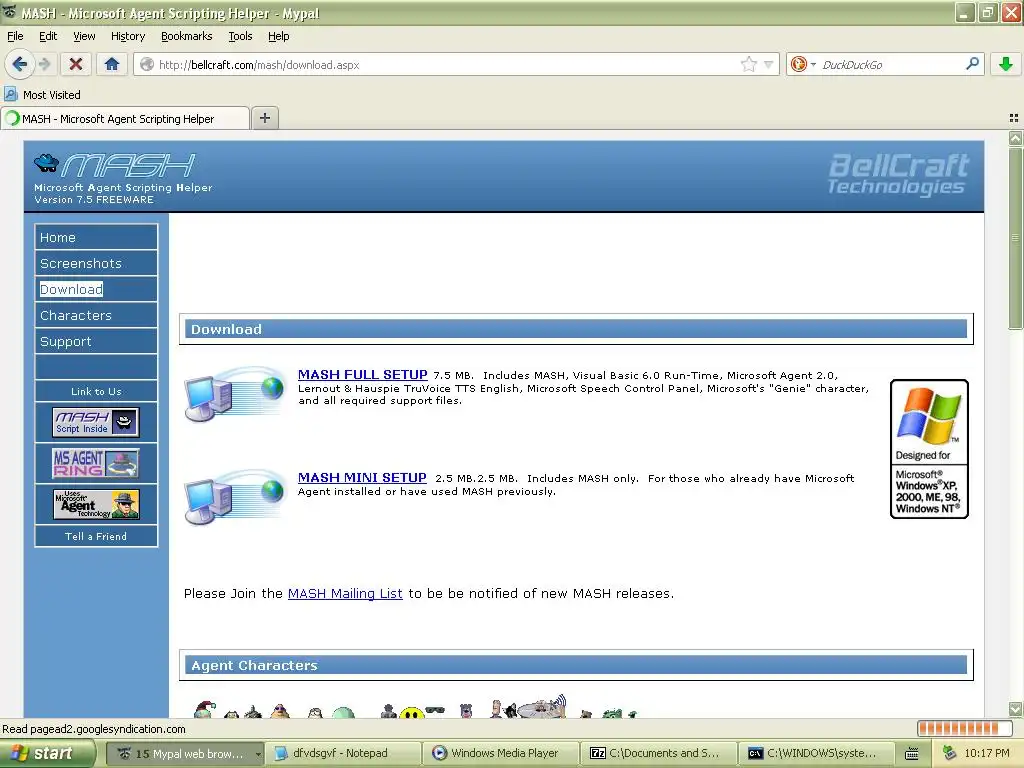The image size is (1024, 768).
Task: Click the browser Back arrow button
Action: [19, 64]
